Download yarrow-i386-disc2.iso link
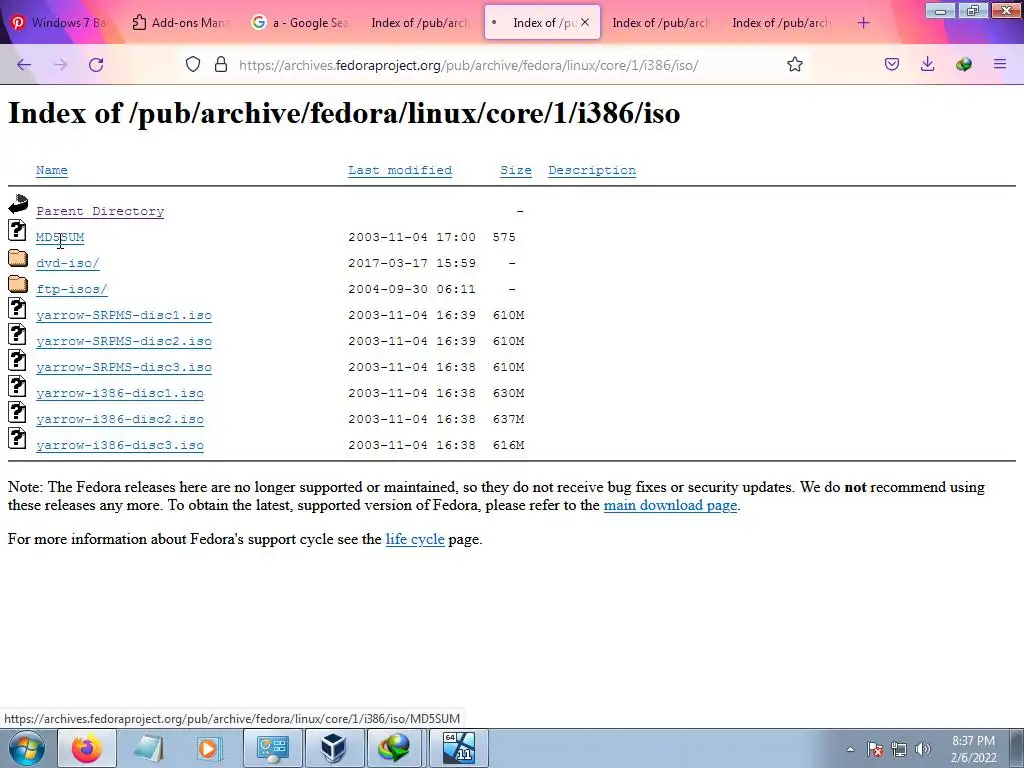Viewport: 1024px width, 768px height. (120, 420)
